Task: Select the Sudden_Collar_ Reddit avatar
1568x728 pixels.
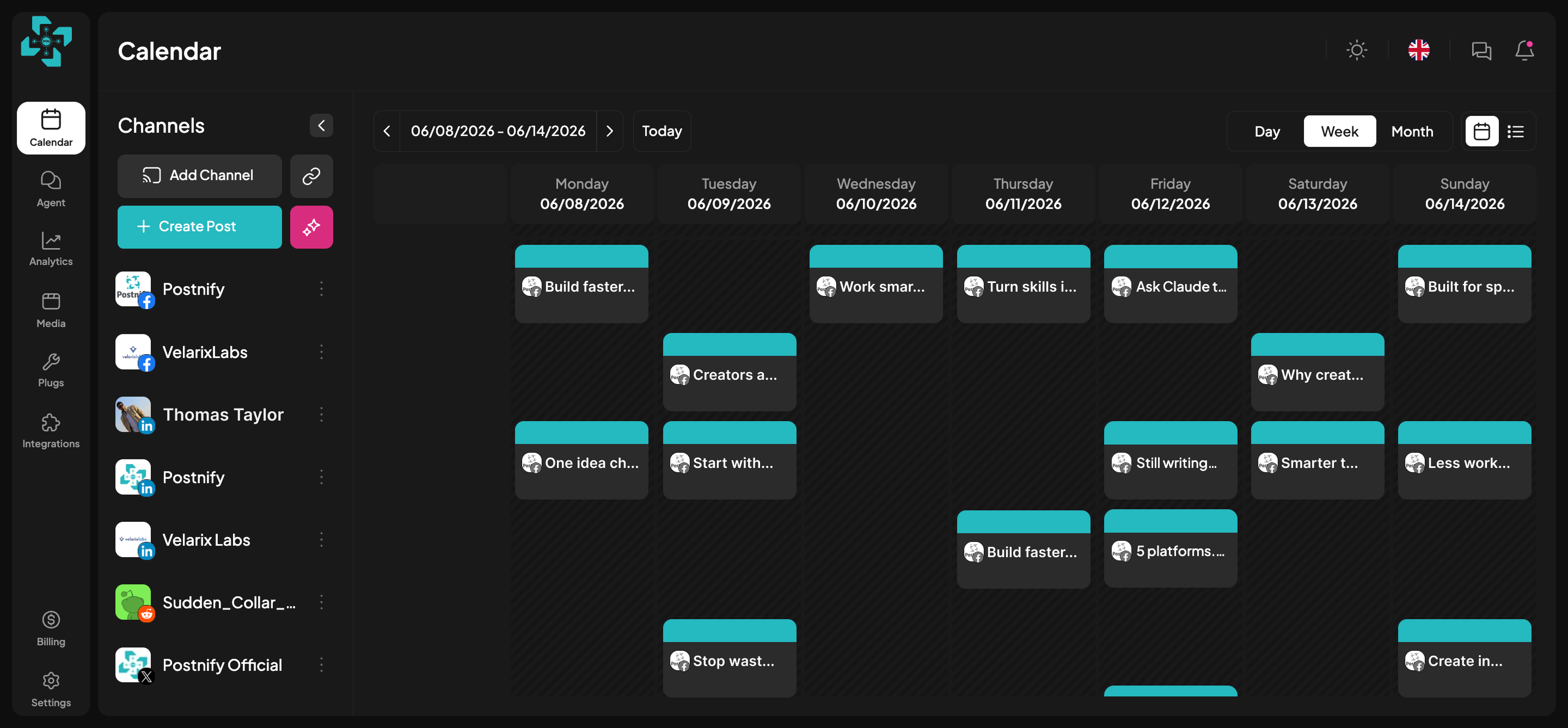Action: [133, 603]
